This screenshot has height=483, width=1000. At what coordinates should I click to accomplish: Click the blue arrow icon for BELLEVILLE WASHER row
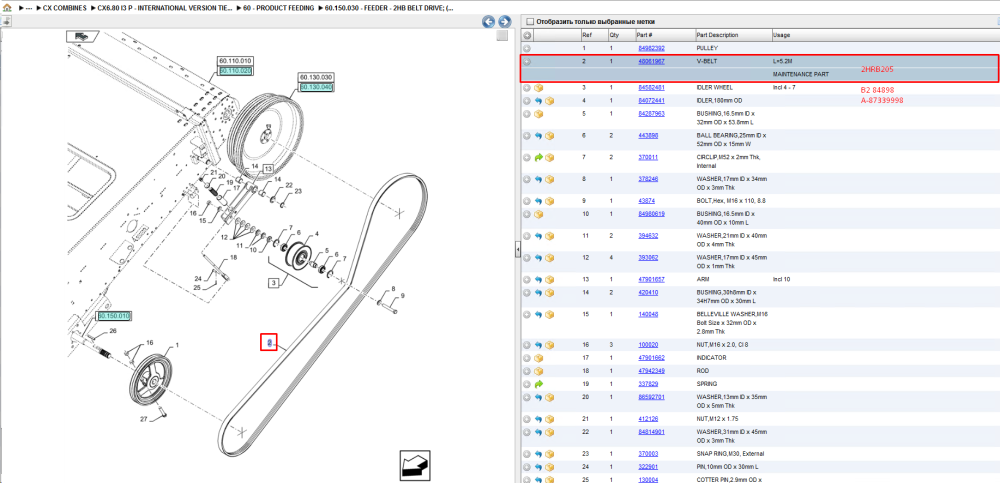click(x=538, y=315)
